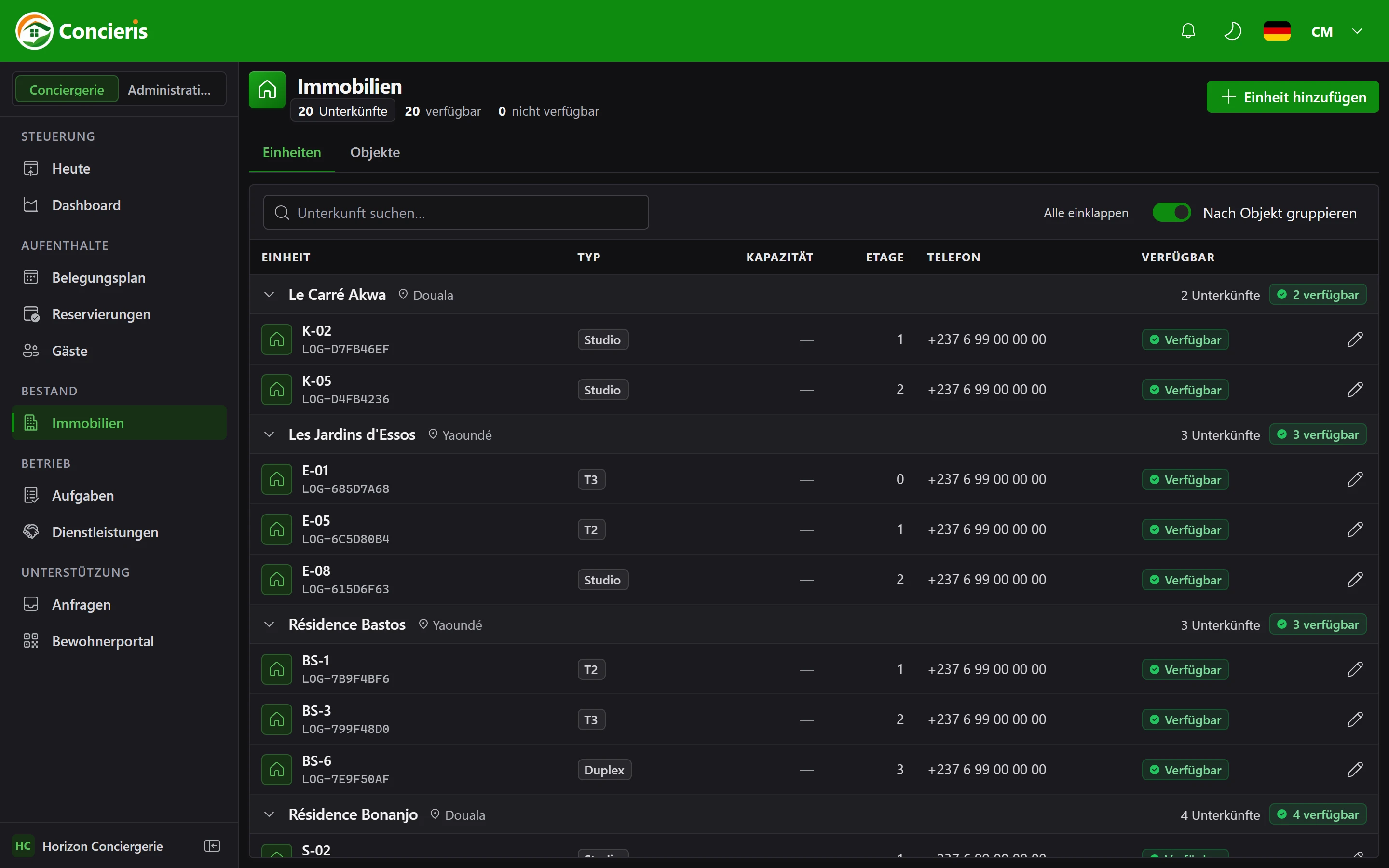Open Bewohnerportal in the sidebar

click(119, 641)
